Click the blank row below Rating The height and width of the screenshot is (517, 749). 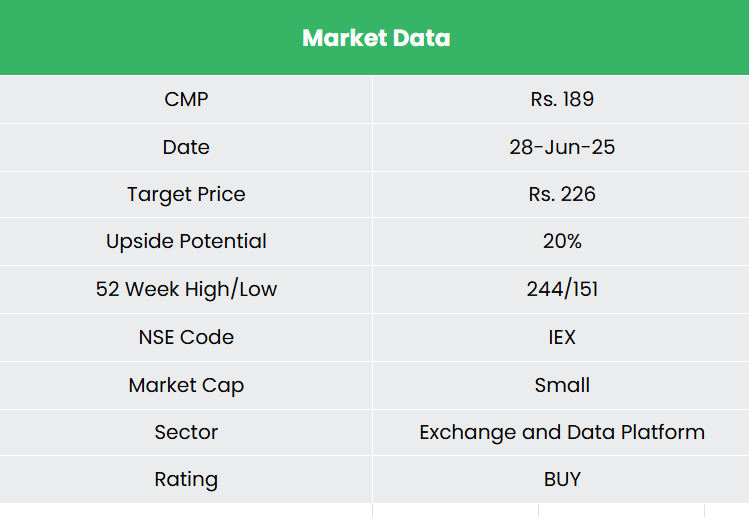click(186, 510)
